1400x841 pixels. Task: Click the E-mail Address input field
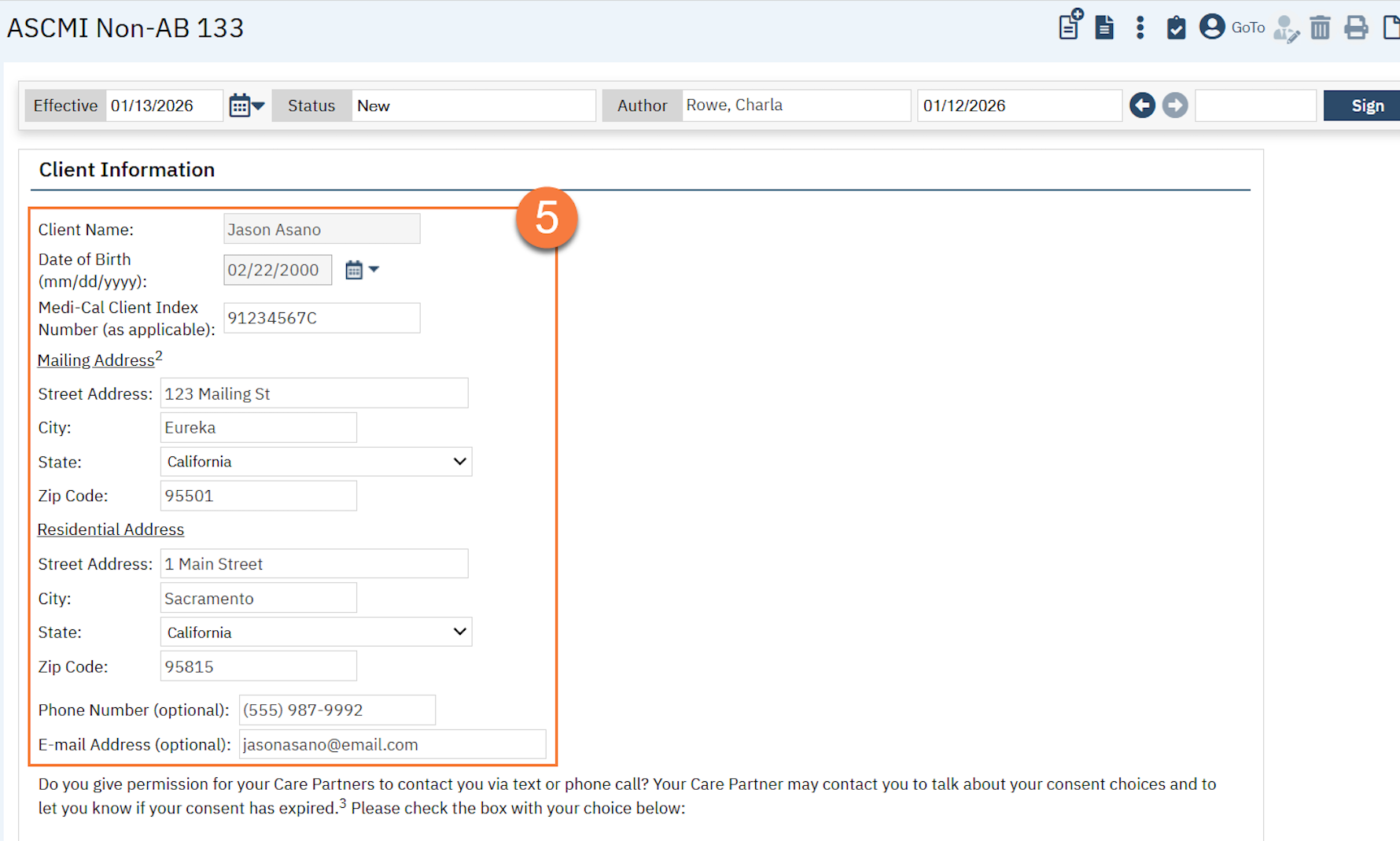click(392, 745)
